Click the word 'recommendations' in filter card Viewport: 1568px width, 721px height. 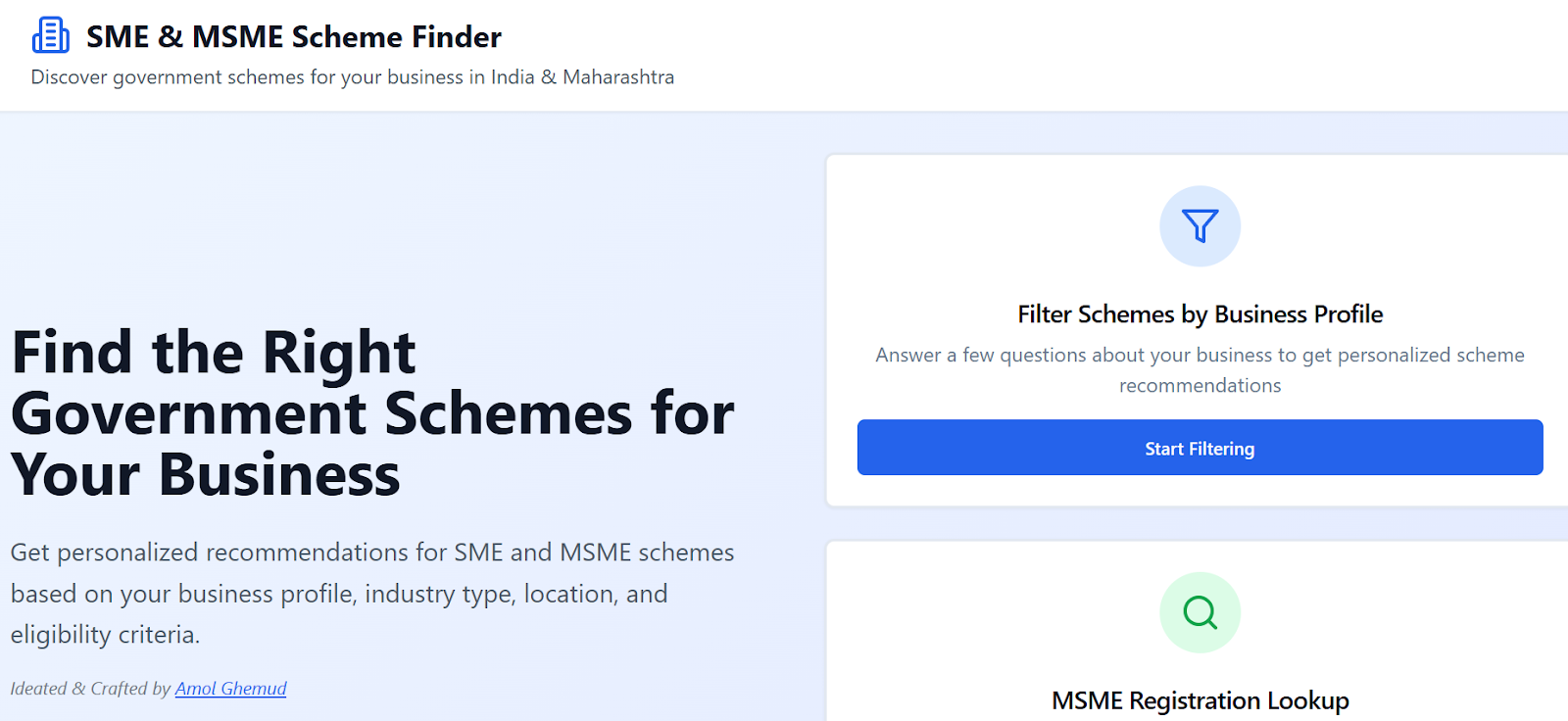coord(1200,386)
